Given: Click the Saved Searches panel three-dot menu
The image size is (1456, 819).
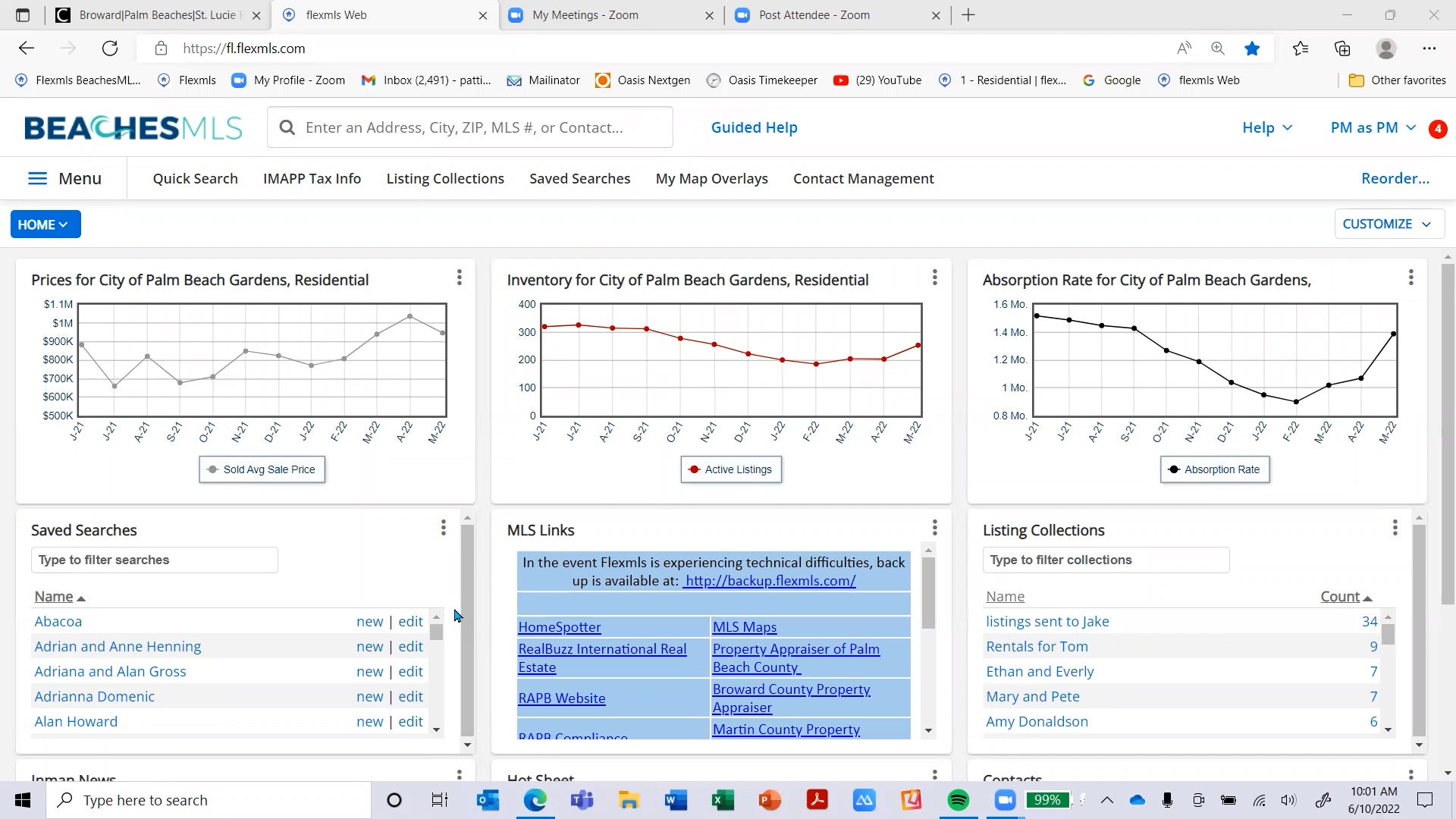Looking at the screenshot, I should [x=444, y=528].
